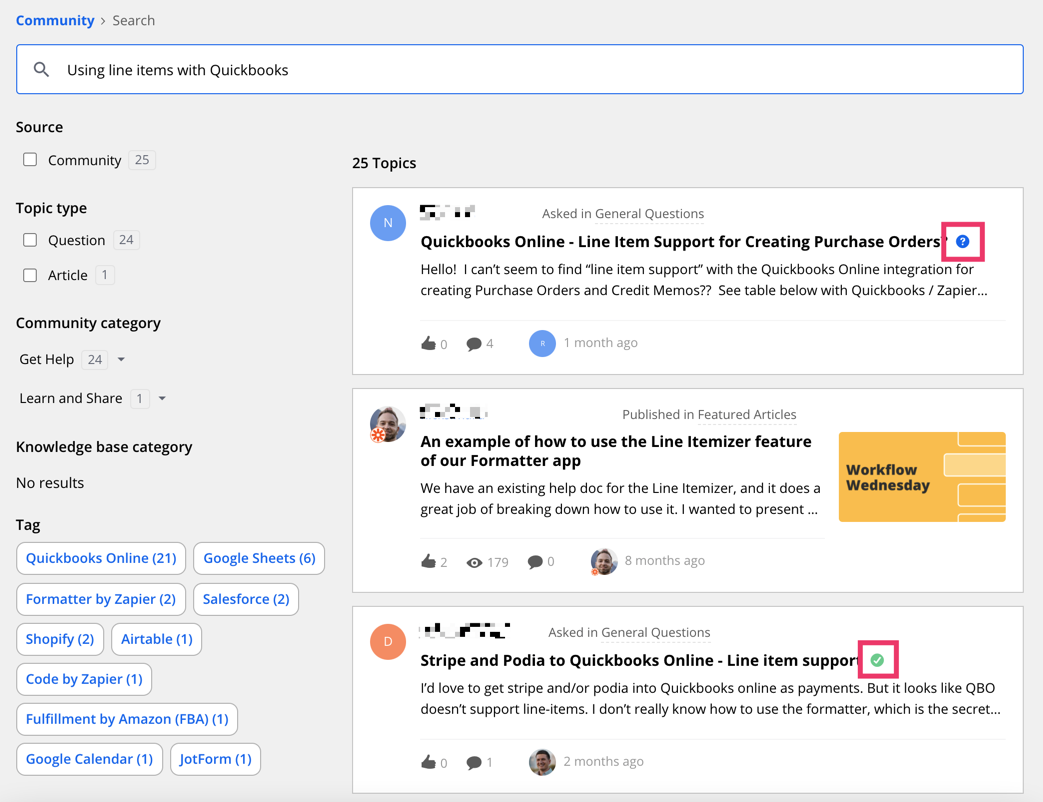The image size is (1043, 802).
Task: Click the '2 months ago' timestamp
Action: 603,761
